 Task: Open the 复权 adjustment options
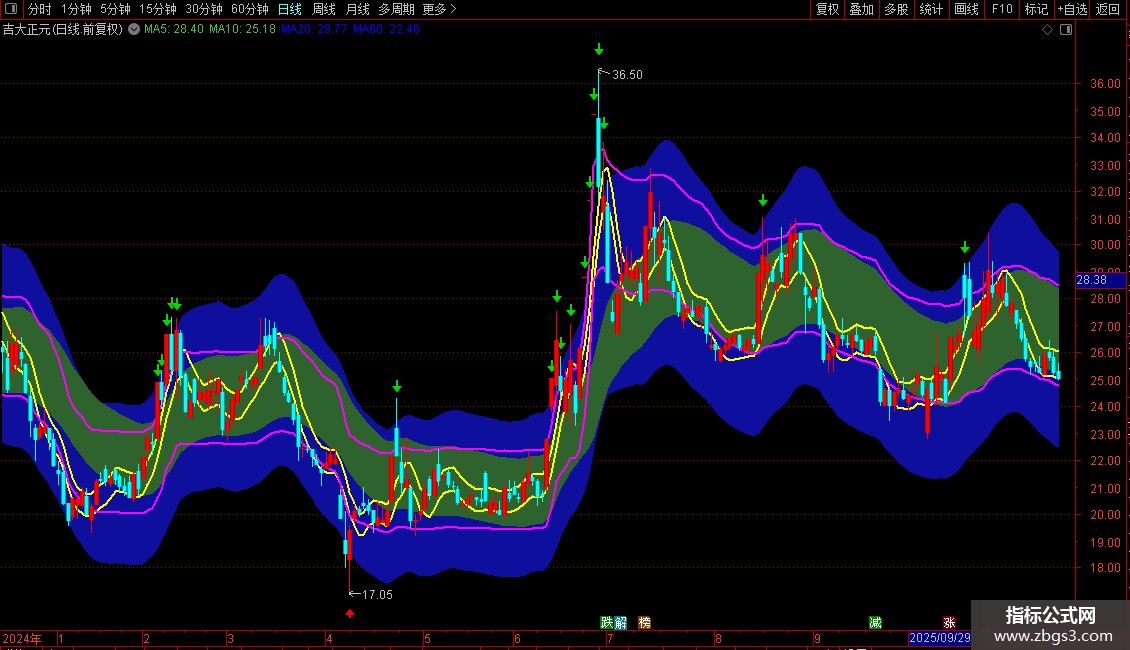click(827, 9)
